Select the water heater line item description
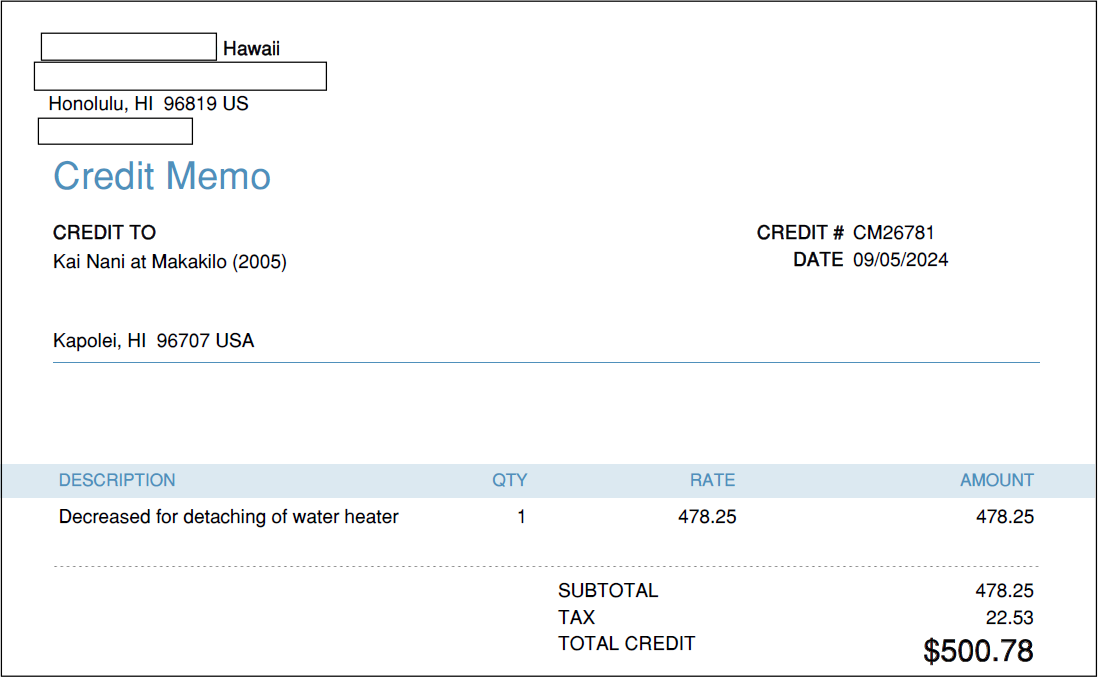 pyautogui.click(x=229, y=517)
